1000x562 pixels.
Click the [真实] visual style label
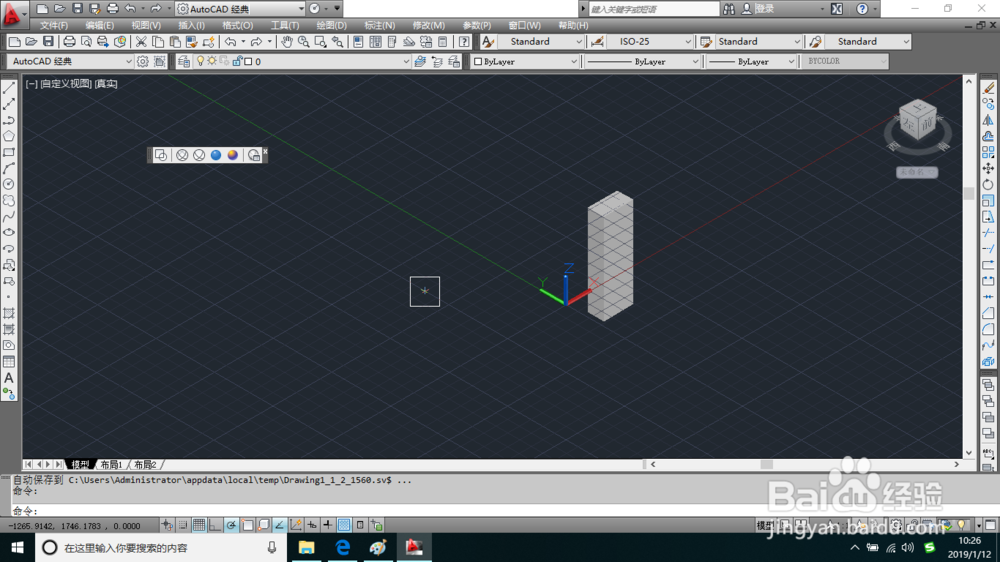[106, 84]
